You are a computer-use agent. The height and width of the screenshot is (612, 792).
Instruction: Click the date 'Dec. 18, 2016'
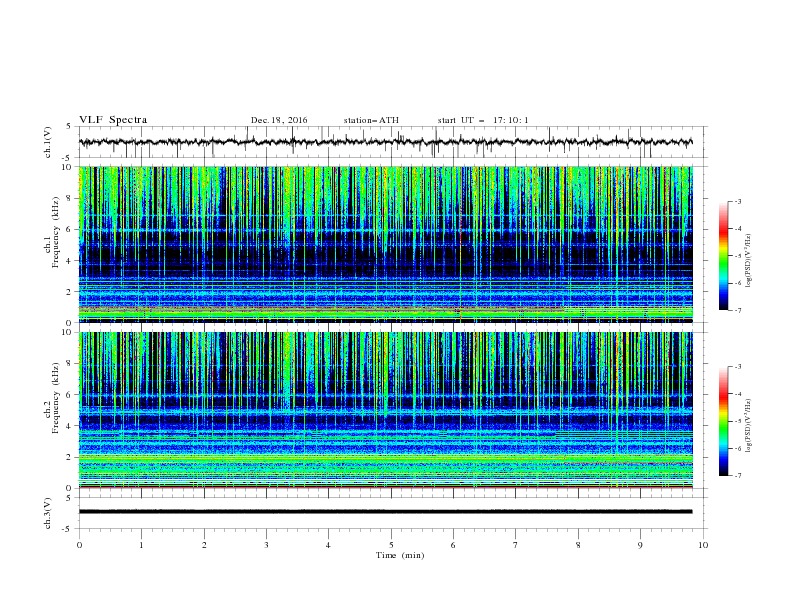point(279,120)
